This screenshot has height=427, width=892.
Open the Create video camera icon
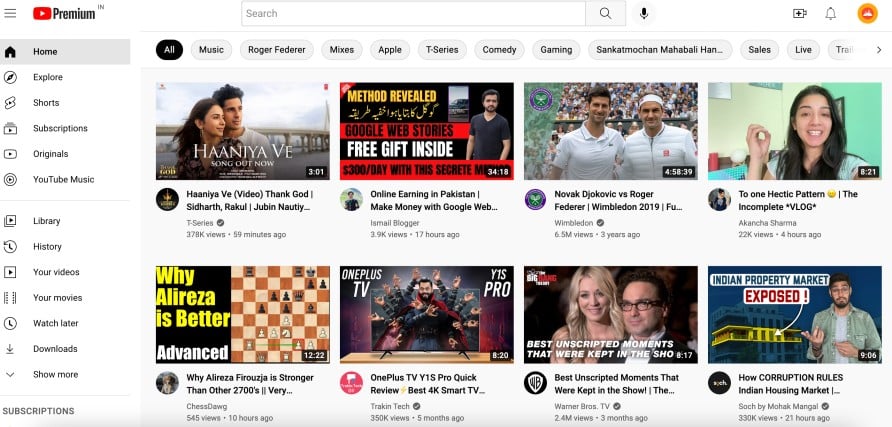pyautogui.click(x=800, y=13)
